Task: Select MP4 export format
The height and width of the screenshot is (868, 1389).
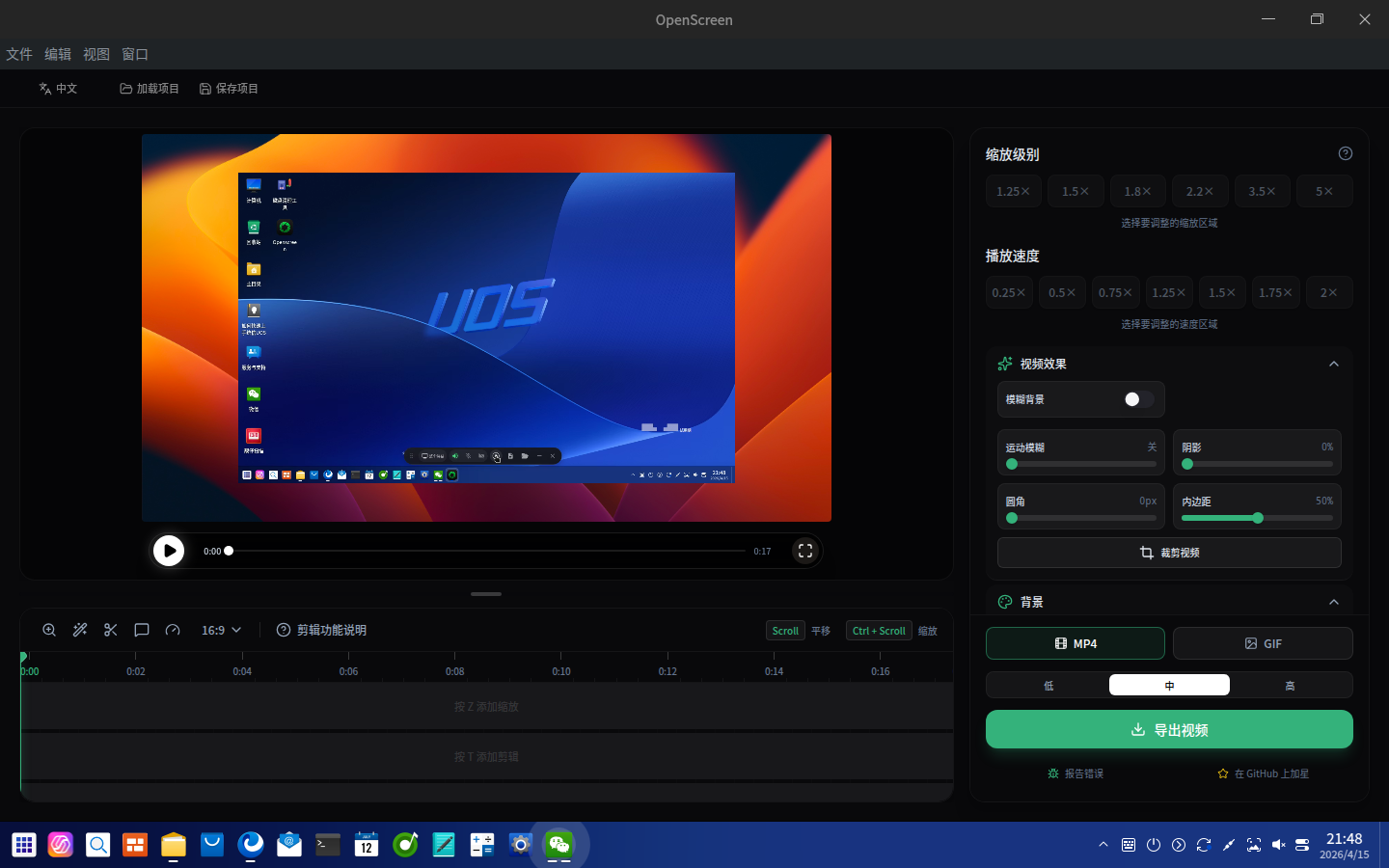Action: [x=1075, y=643]
